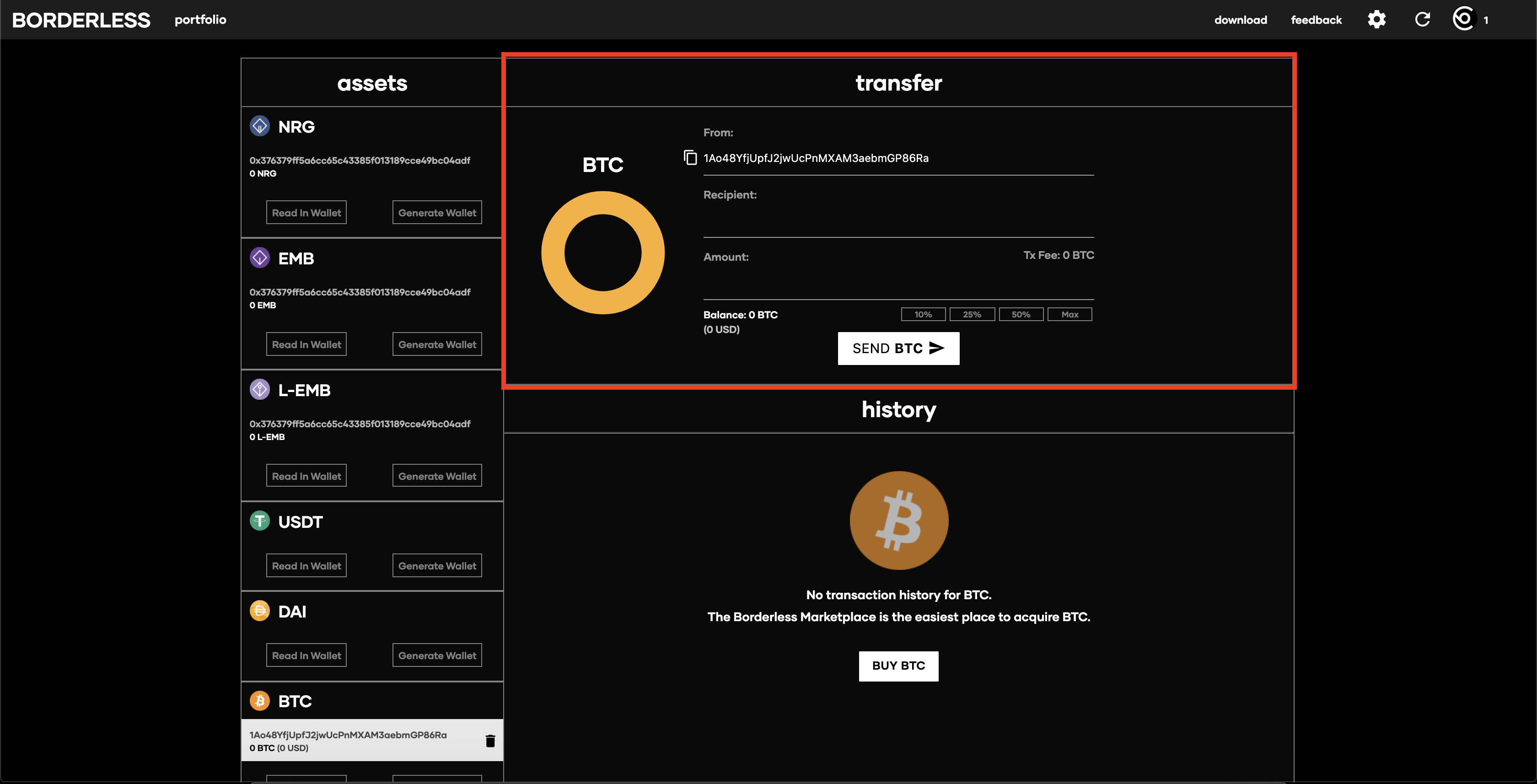Click the DAI coin icon
This screenshot has width=1537, height=784.
[259, 611]
